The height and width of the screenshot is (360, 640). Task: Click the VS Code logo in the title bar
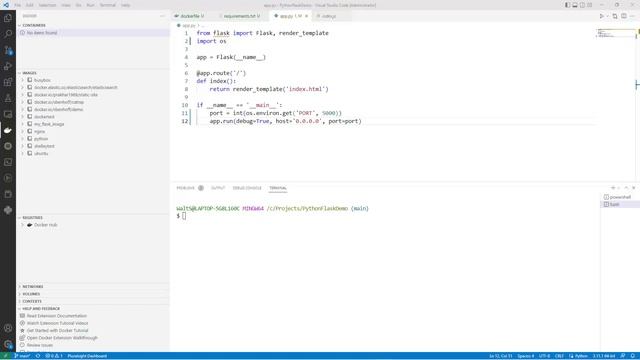pyautogui.click(x=6, y=5)
